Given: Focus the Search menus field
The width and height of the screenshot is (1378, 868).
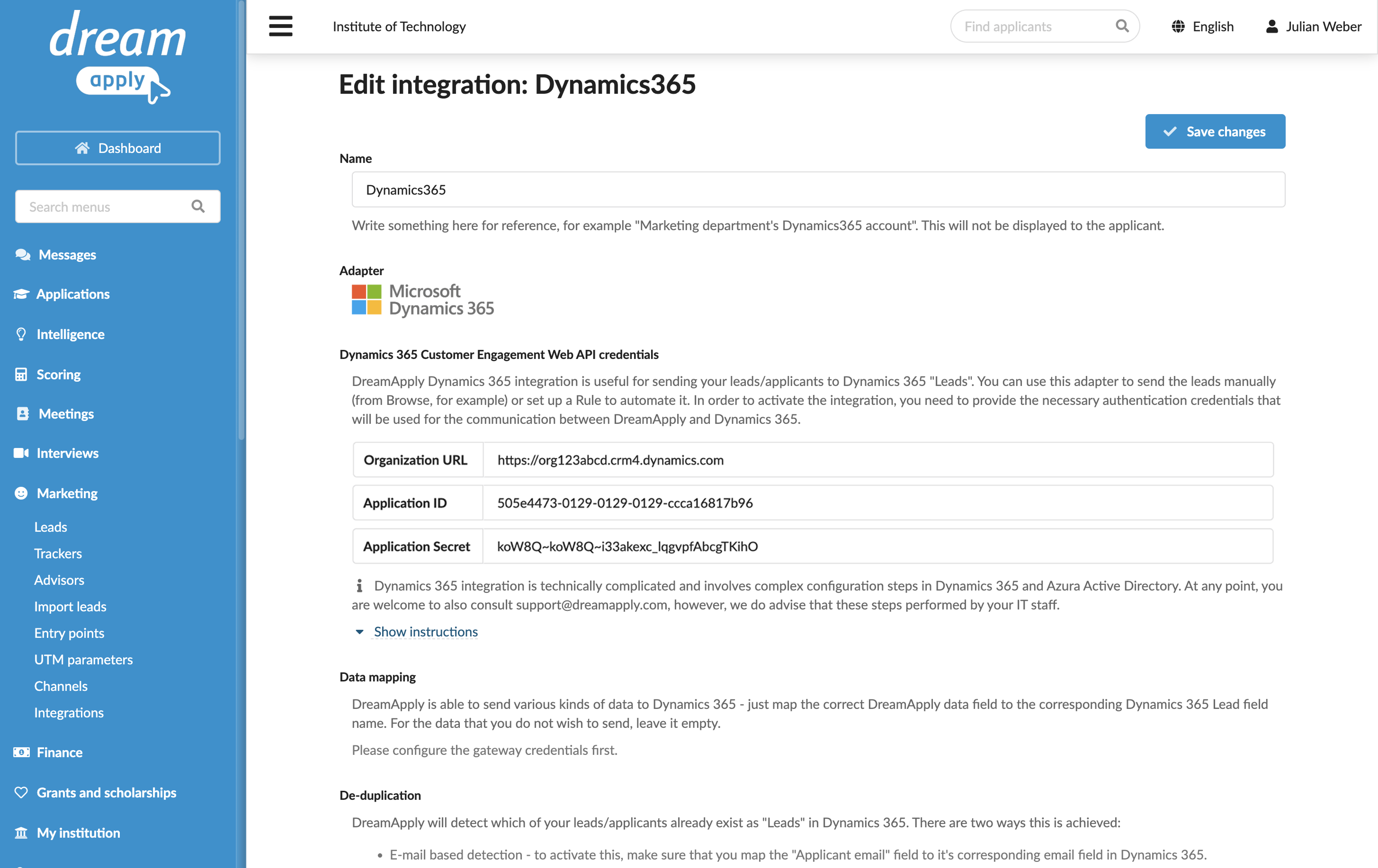Looking at the screenshot, I should coord(118,206).
